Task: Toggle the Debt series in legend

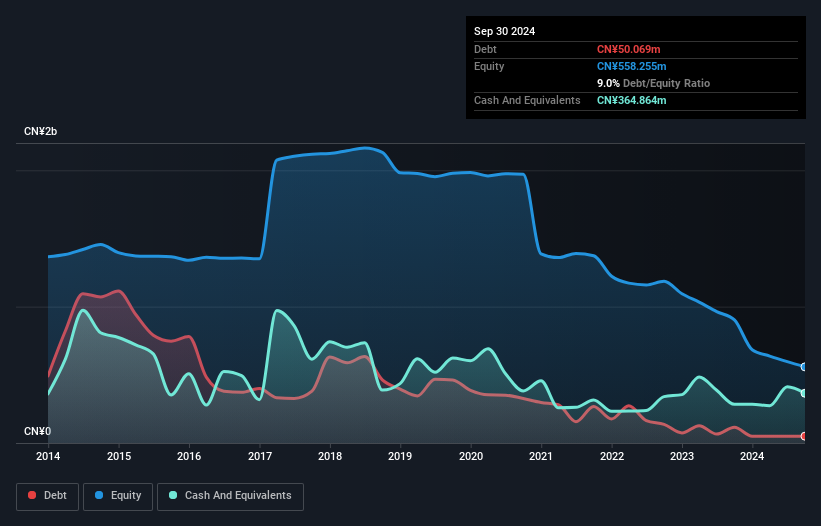Action: point(48,496)
